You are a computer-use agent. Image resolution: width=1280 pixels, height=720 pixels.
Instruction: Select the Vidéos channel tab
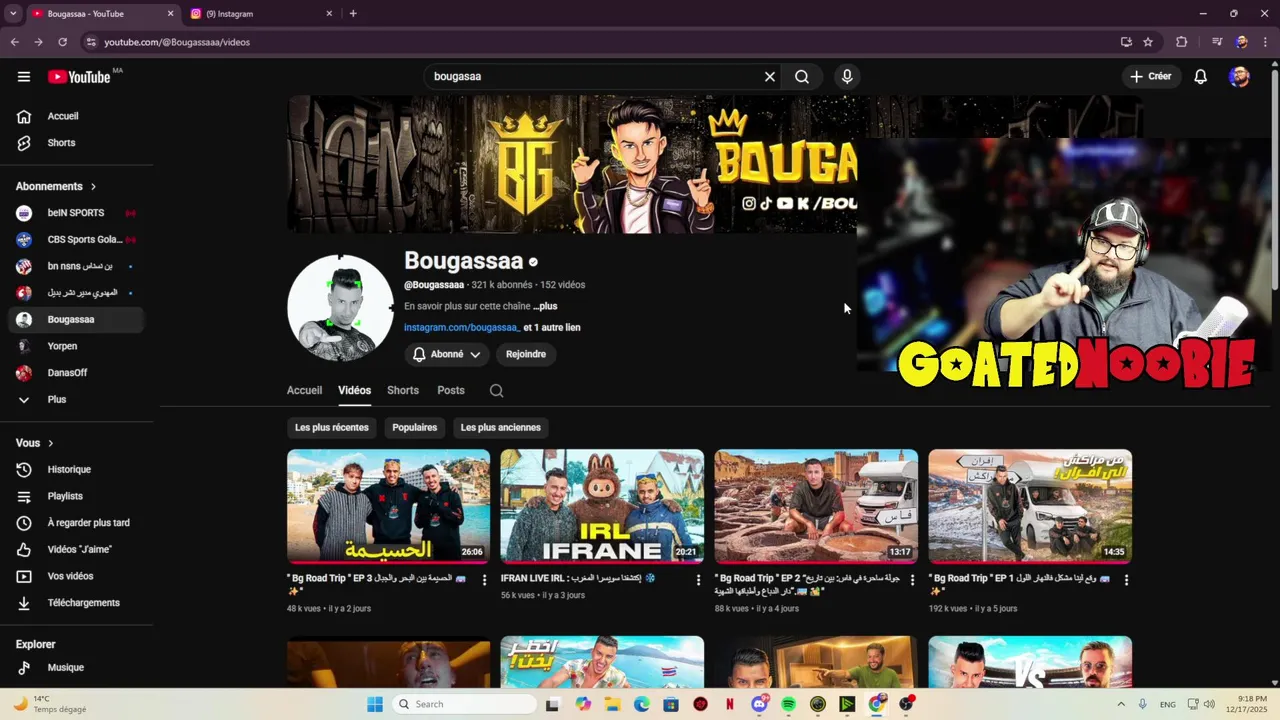354,390
